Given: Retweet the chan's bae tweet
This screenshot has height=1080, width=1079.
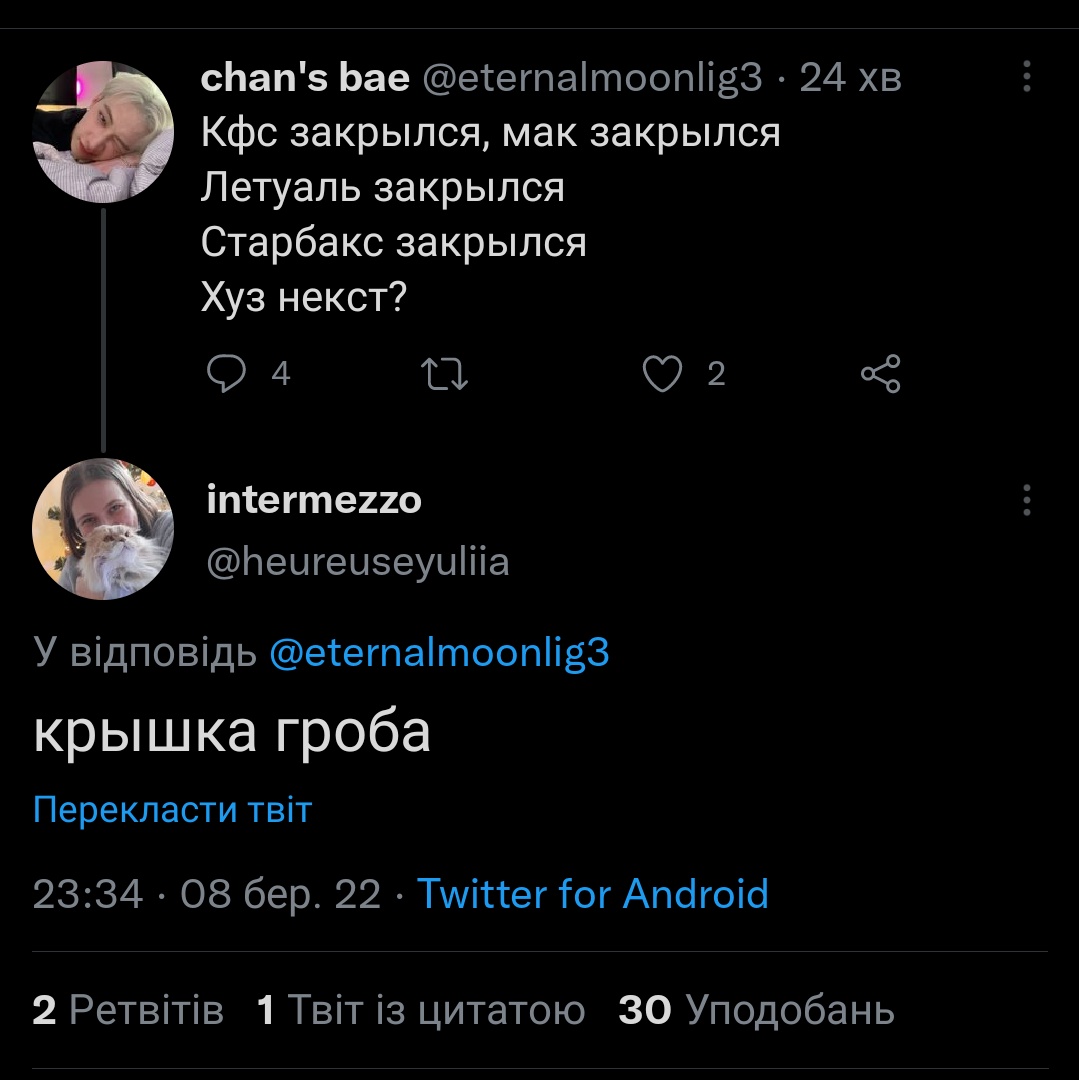Looking at the screenshot, I should (446, 375).
